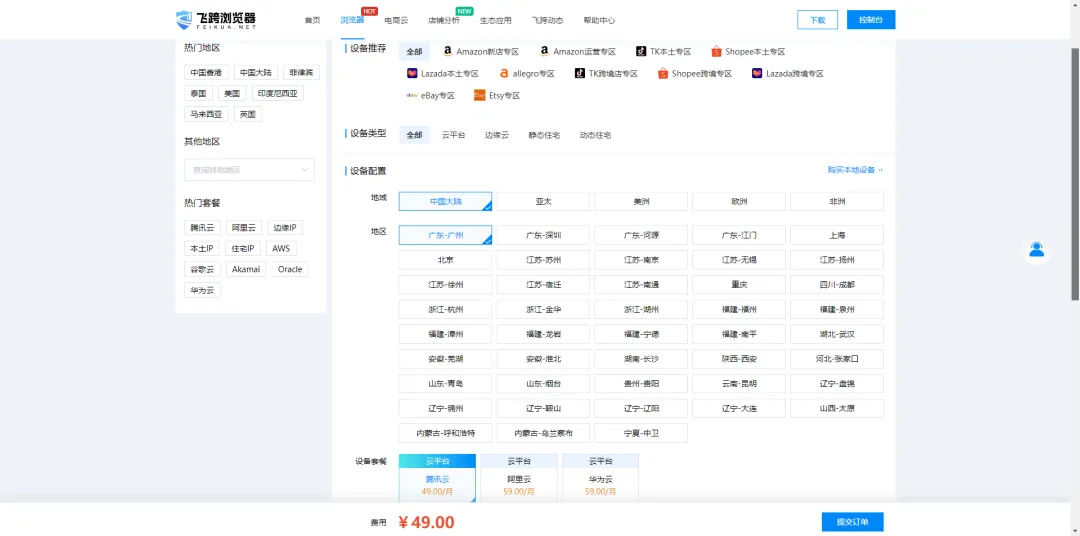The height and width of the screenshot is (536, 1080).
Task: Open 浏览器 navigation item
Action: [352, 20]
